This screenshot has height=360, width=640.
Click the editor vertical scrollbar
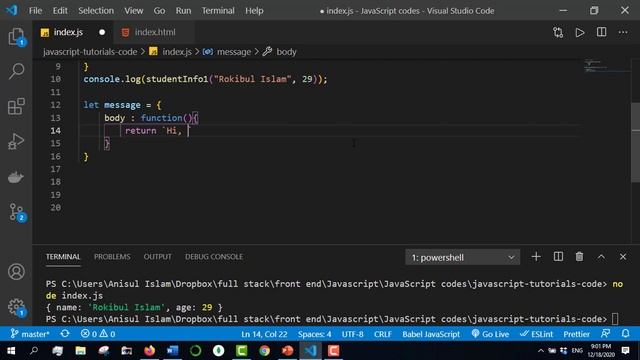[x=635, y=142]
